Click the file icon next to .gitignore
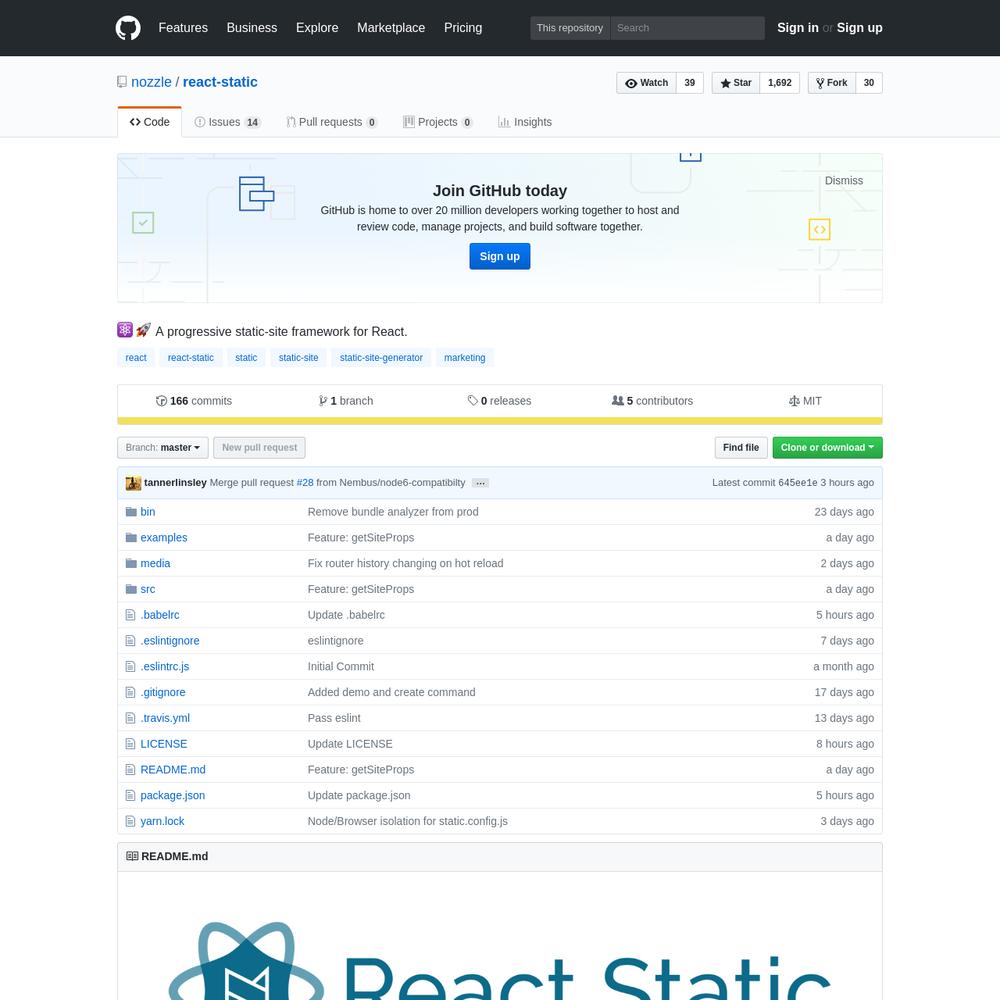1000x1000 pixels. coord(131,692)
